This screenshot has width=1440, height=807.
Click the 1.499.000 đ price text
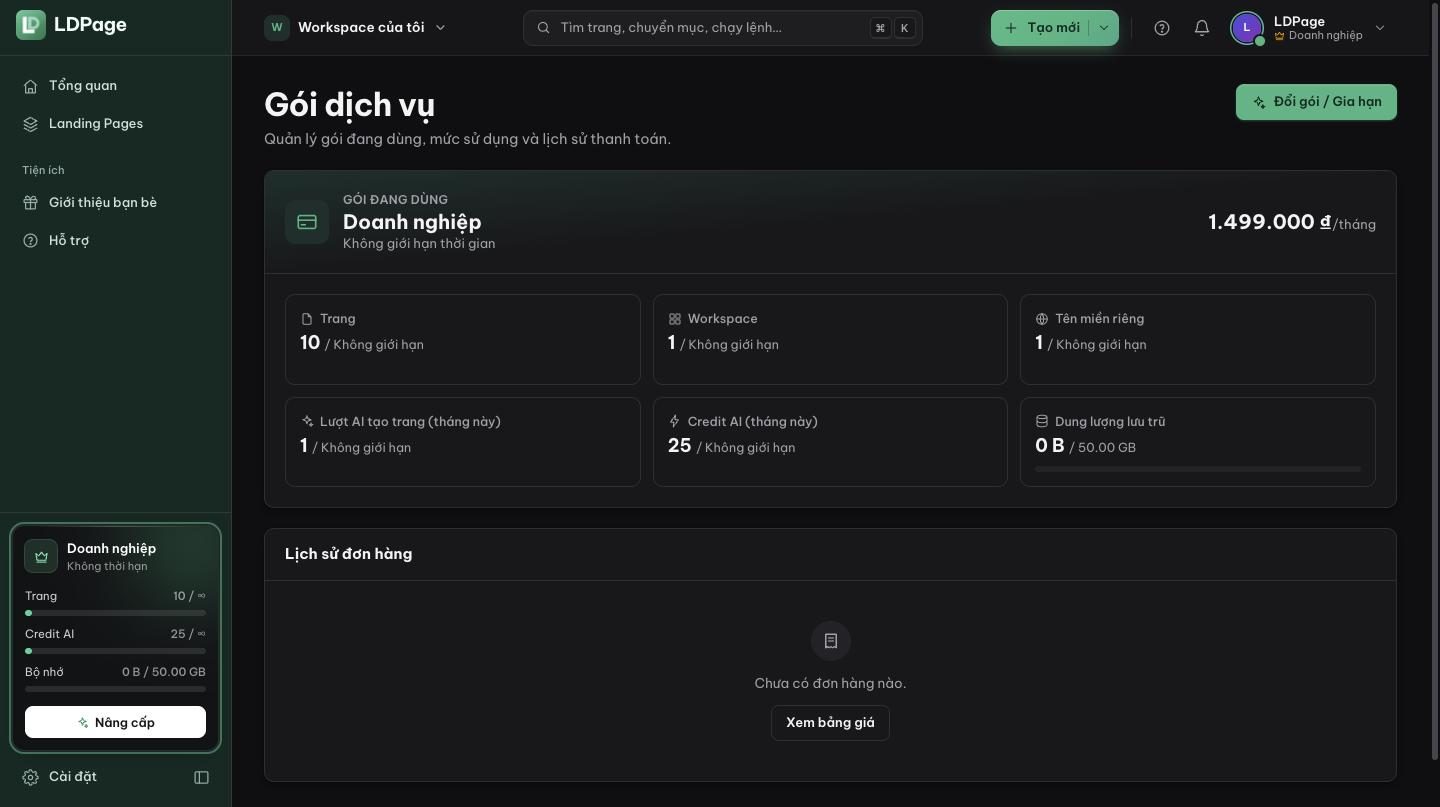click(1269, 222)
